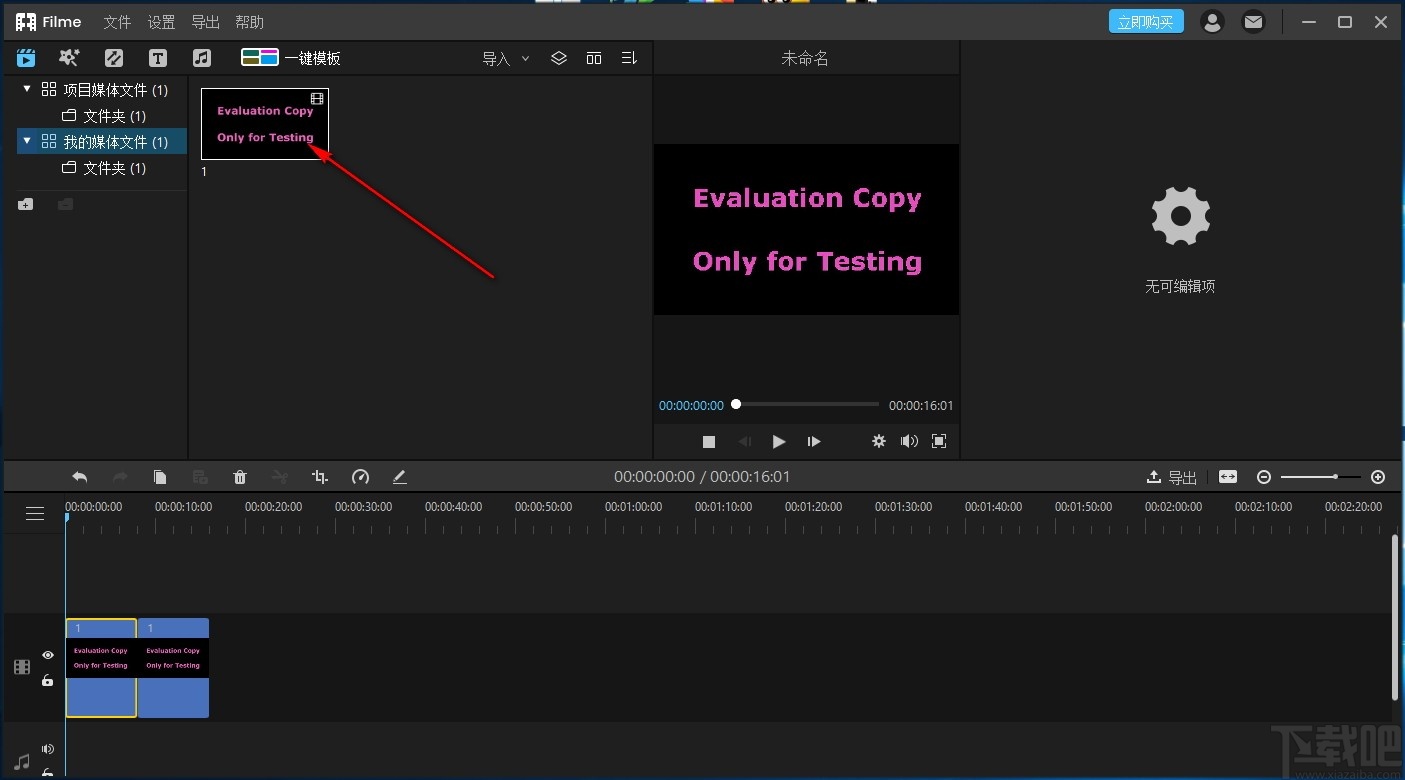Copy the selected timeline clip
1405x780 pixels.
[160, 477]
